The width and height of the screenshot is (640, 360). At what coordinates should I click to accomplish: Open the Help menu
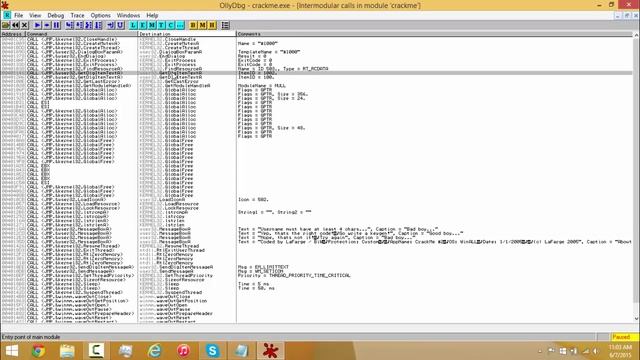(152, 16)
